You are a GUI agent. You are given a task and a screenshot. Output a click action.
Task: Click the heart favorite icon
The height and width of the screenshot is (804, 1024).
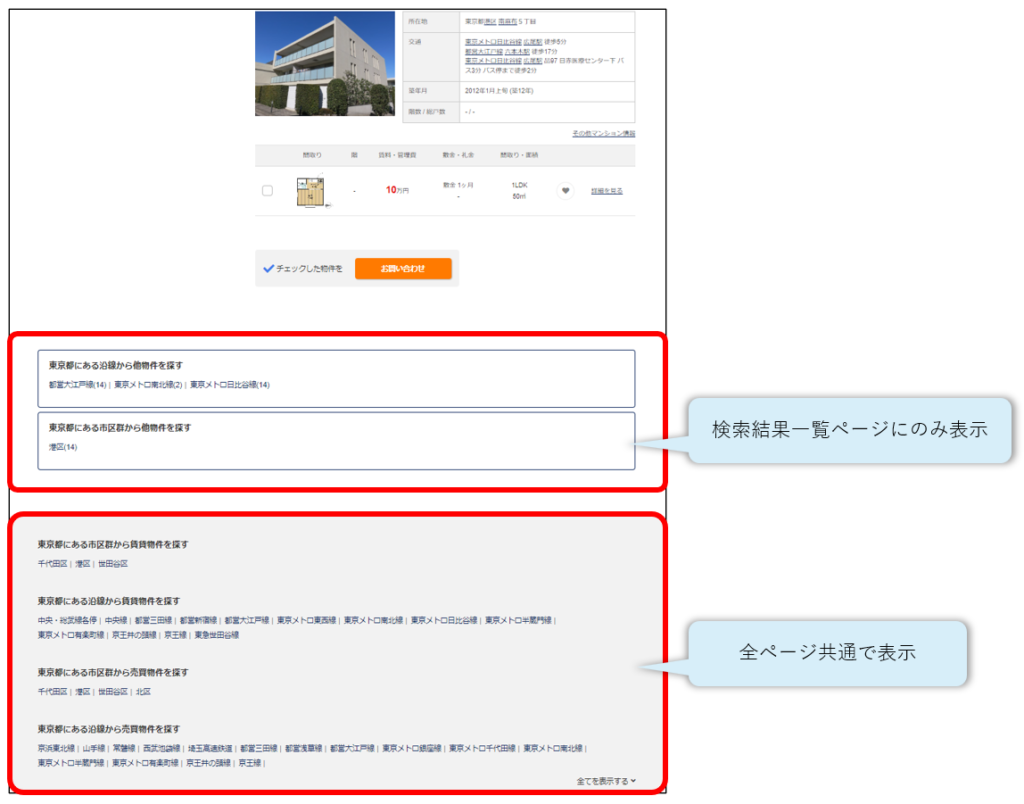click(x=565, y=190)
